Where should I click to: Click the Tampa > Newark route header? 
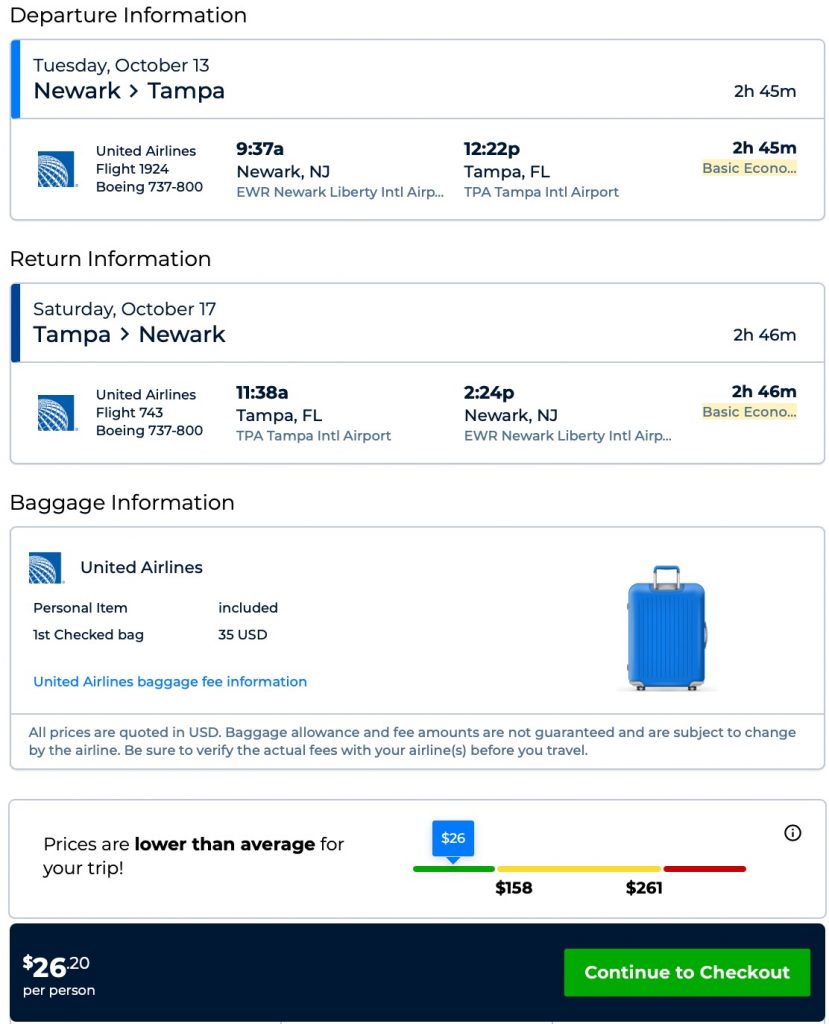(x=129, y=335)
